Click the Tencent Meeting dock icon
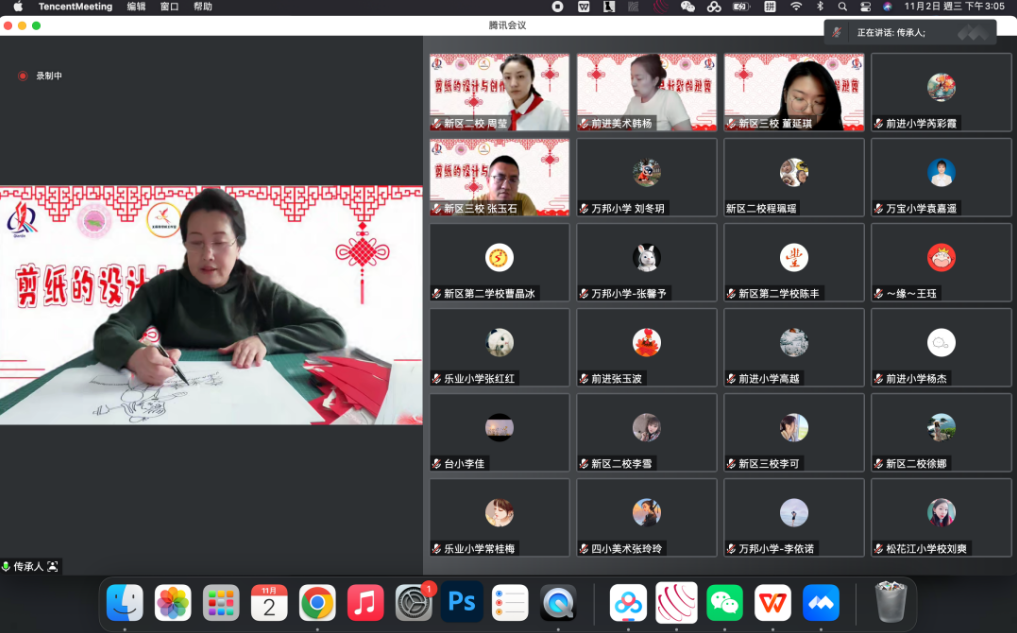1017x633 pixels. [x=821, y=603]
